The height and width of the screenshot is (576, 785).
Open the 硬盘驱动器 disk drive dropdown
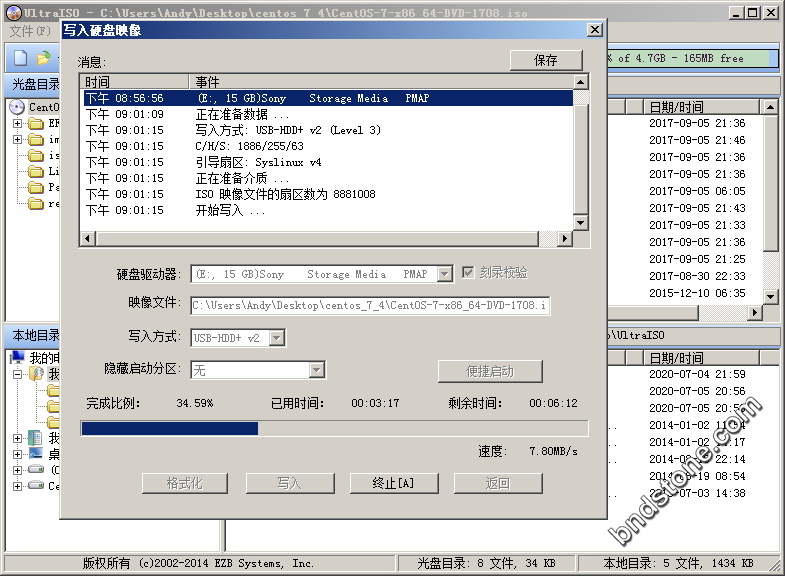445,274
